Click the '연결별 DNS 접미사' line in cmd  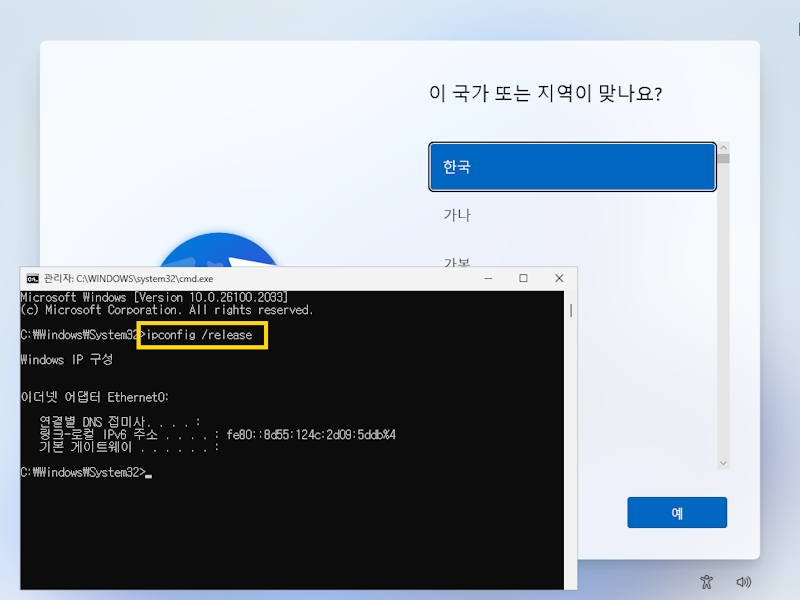coord(120,422)
